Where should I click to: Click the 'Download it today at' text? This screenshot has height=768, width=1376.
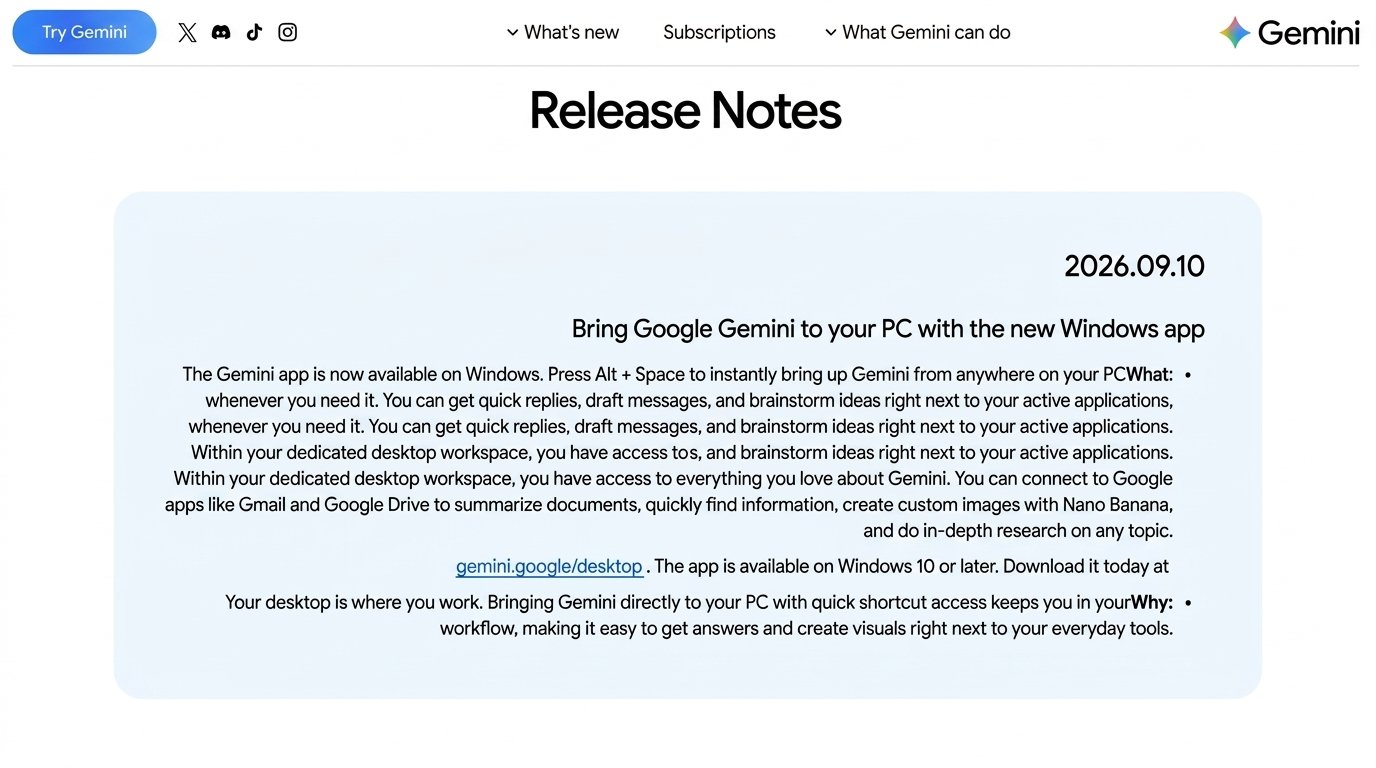coord(1086,567)
